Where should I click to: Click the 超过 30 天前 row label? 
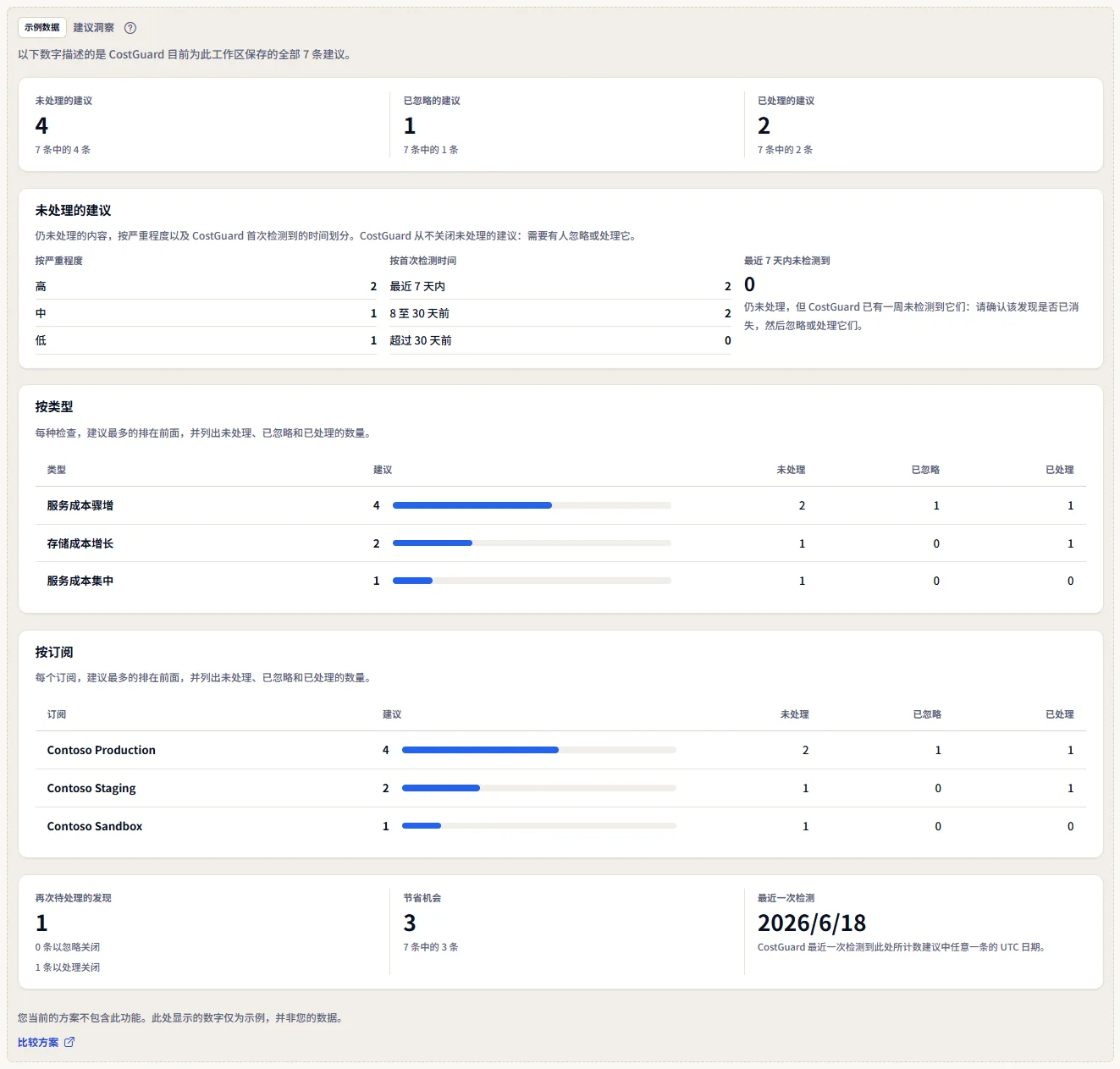(421, 340)
